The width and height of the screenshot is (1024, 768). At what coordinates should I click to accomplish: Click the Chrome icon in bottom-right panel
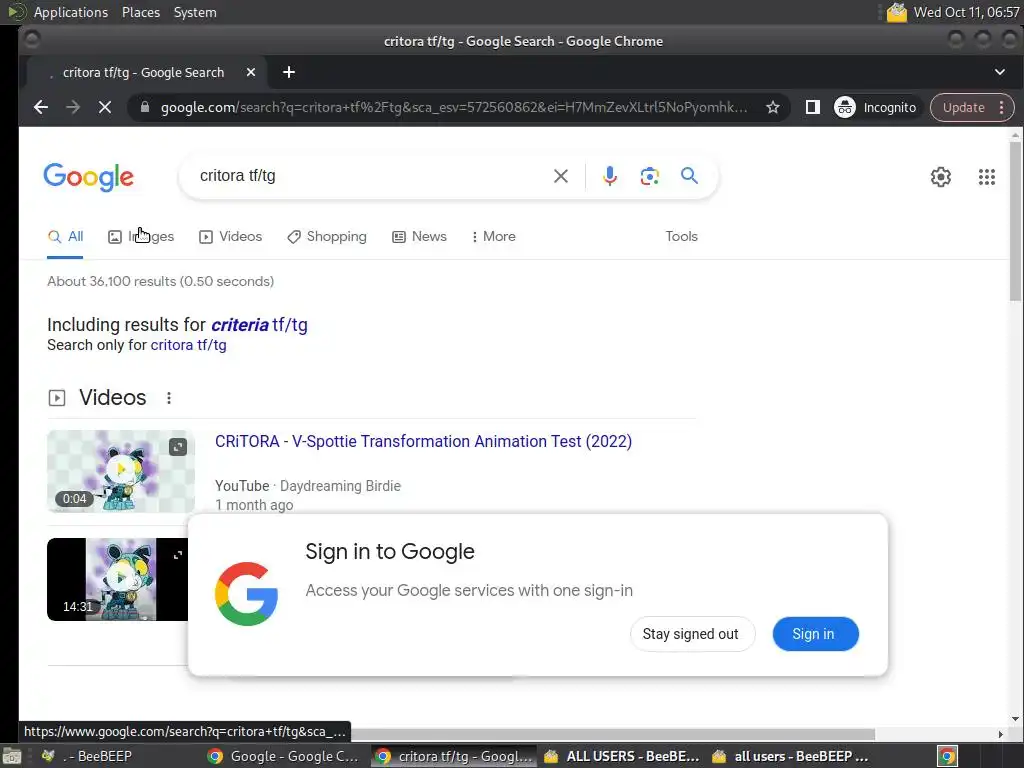pyautogui.click(x=947, y=756)
